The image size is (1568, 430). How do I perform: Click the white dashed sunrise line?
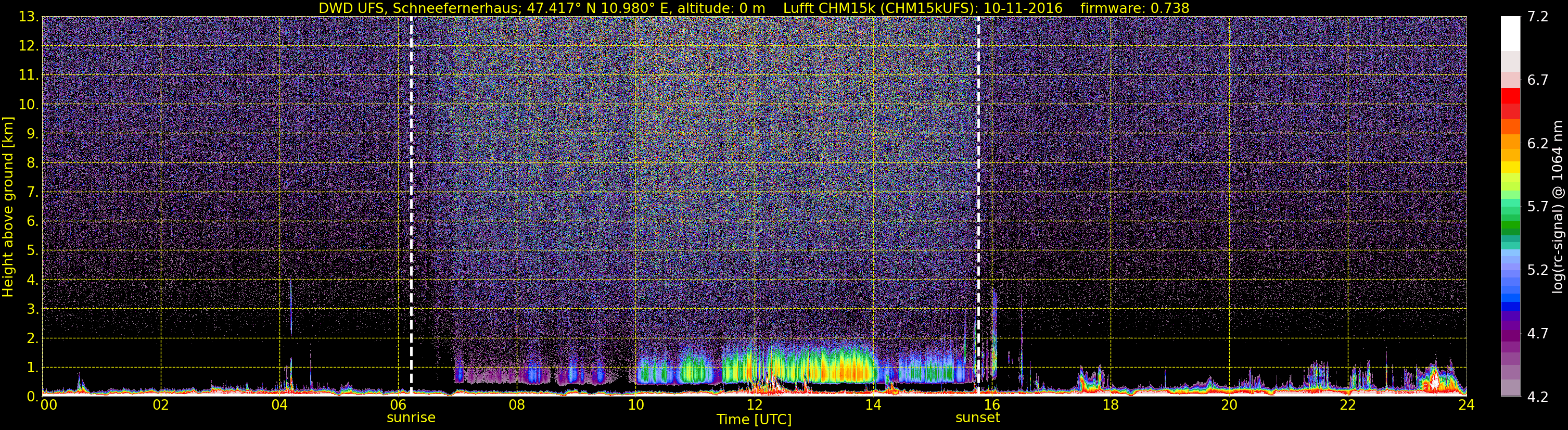coord(411,206)
